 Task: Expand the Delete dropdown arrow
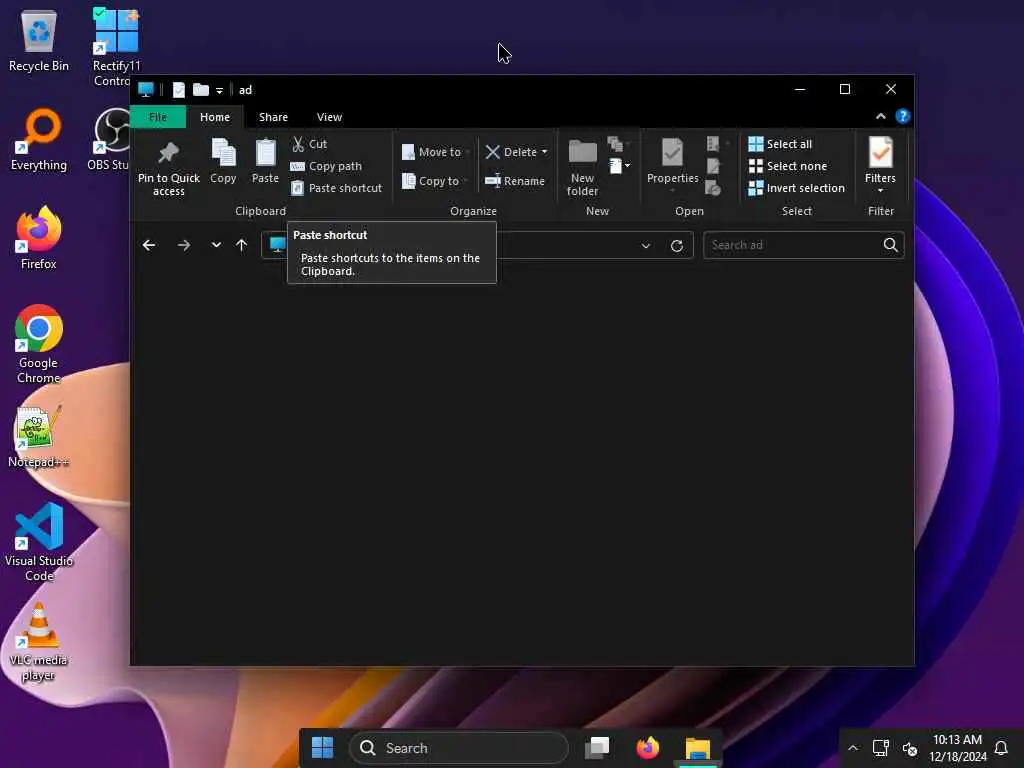click(x=545, y=152)
